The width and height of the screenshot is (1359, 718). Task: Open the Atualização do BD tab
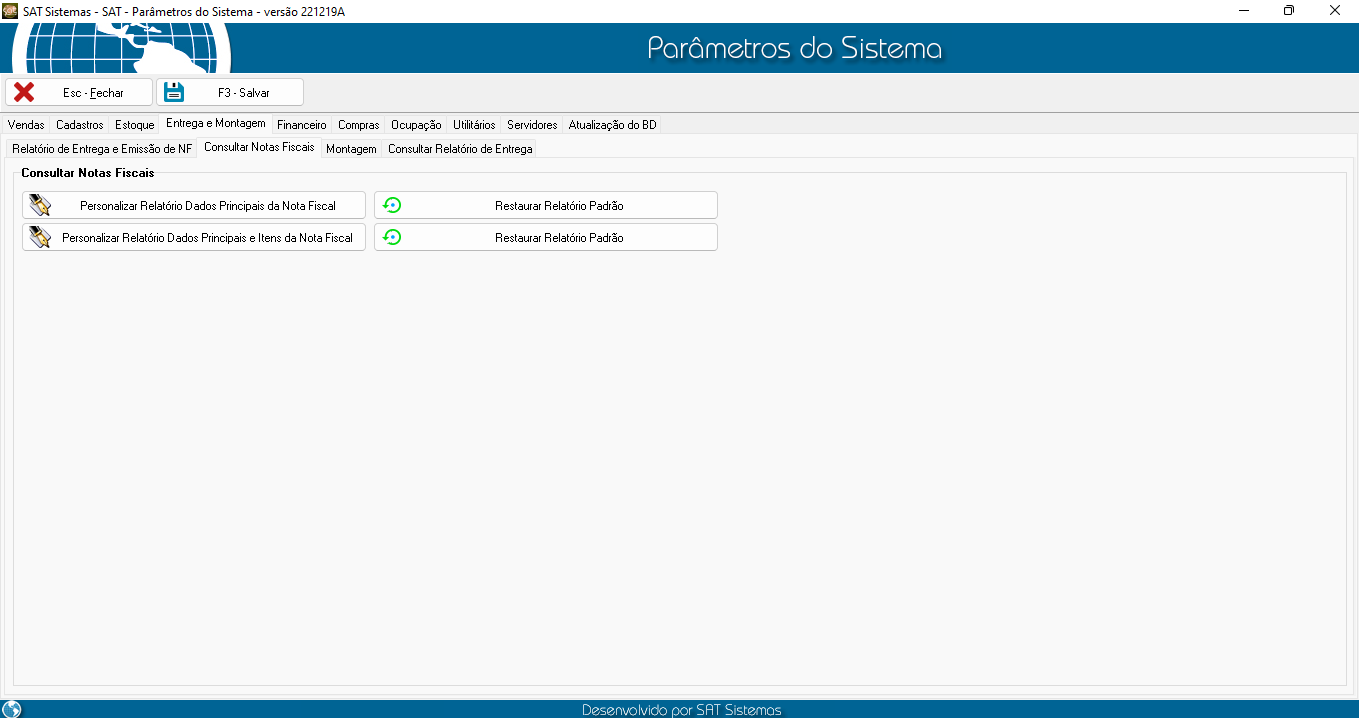[x=612, y=125]
